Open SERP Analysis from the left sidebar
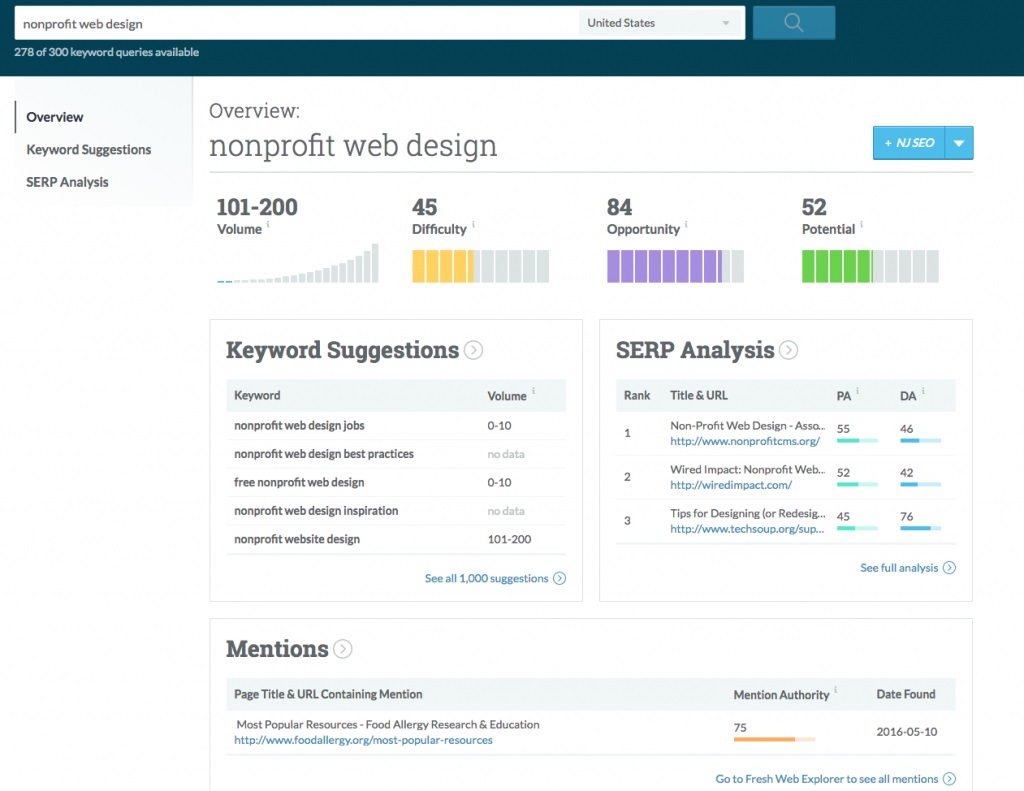 [67, 182]
